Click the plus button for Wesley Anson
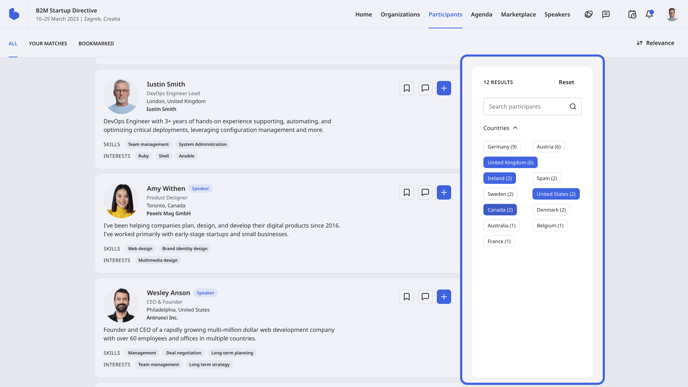Image resolution: width=688 pixels, height=387 pixels. tap(444, 297)
